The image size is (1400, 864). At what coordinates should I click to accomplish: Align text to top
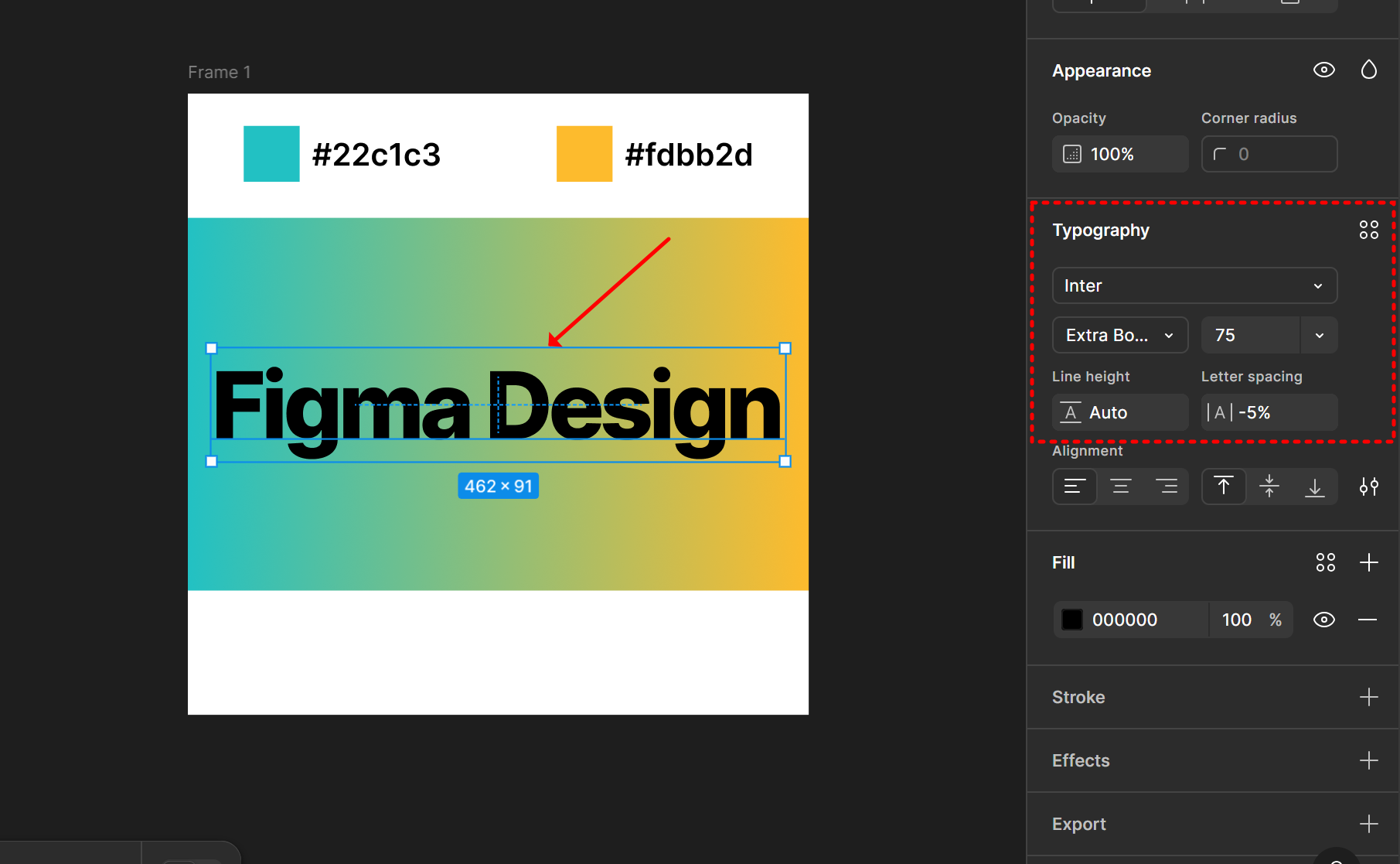click(1224, 487)
